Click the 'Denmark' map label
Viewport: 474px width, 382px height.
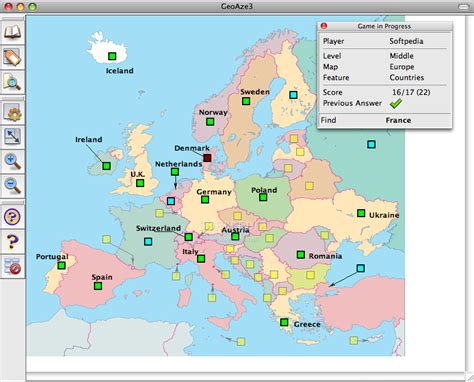pyautogui.click(x=192, y=148)
